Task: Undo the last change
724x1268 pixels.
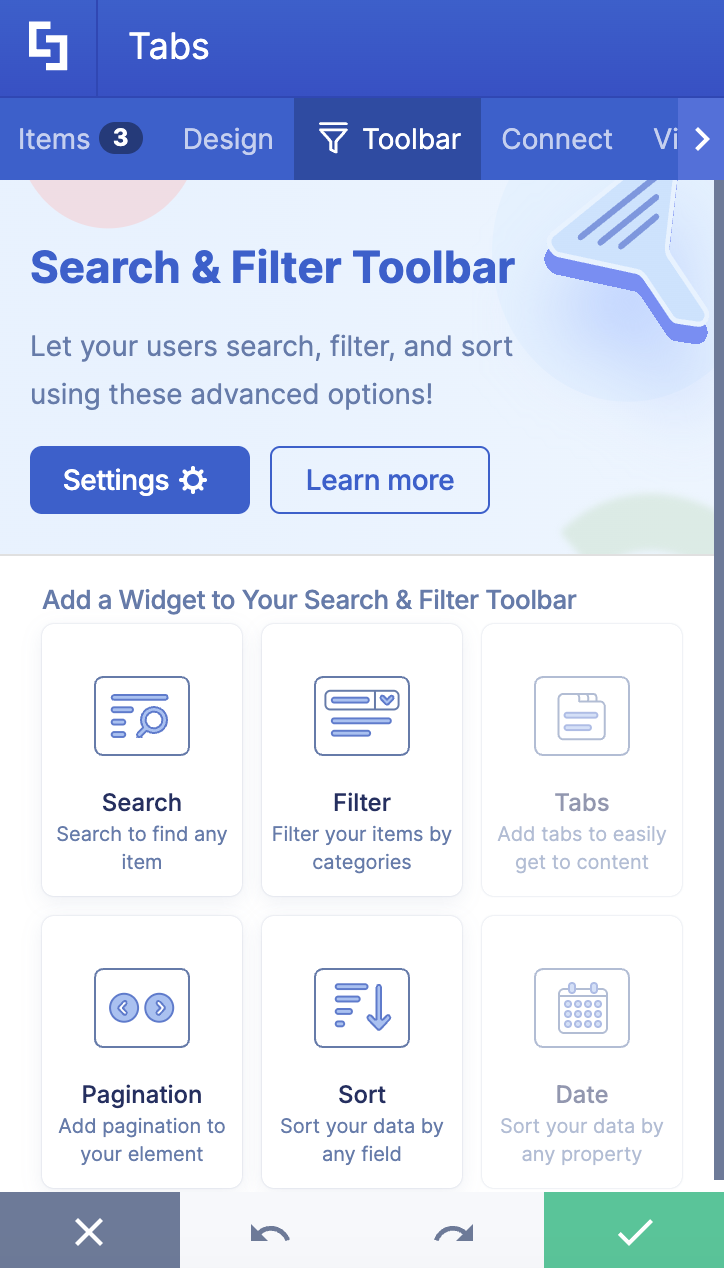Action: pyautogui.click(x=271, y=1230)
